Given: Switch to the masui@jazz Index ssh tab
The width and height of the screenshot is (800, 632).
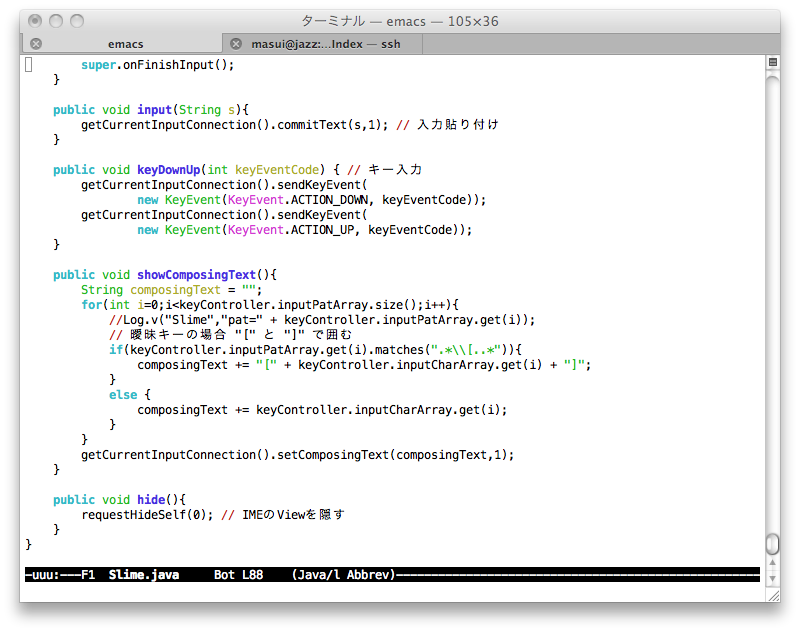Looking at the screenshot, I should point(325,44).
